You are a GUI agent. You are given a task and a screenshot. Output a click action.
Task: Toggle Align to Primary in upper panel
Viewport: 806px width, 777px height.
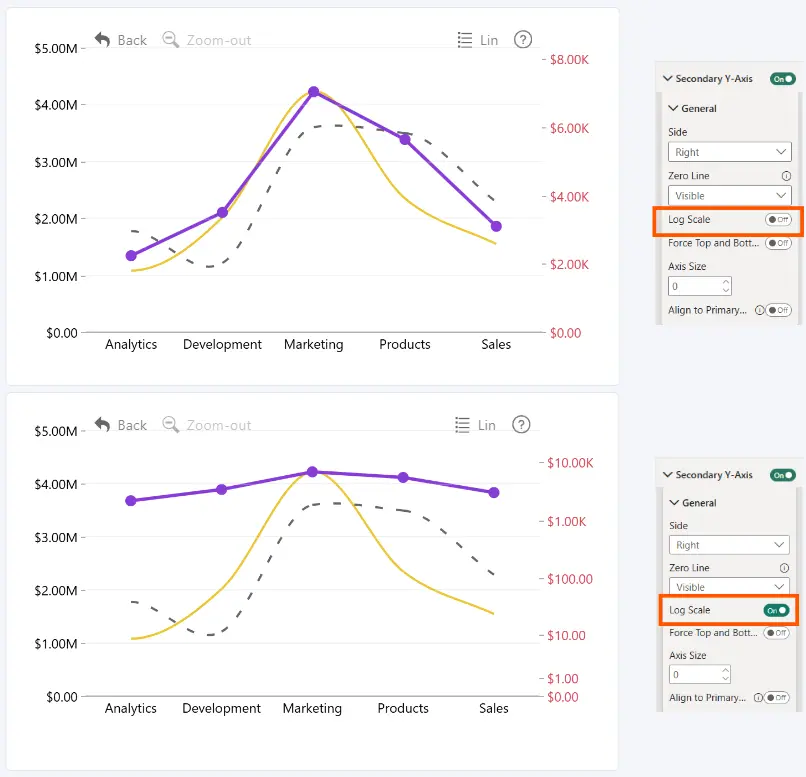(x=778, y=310)
